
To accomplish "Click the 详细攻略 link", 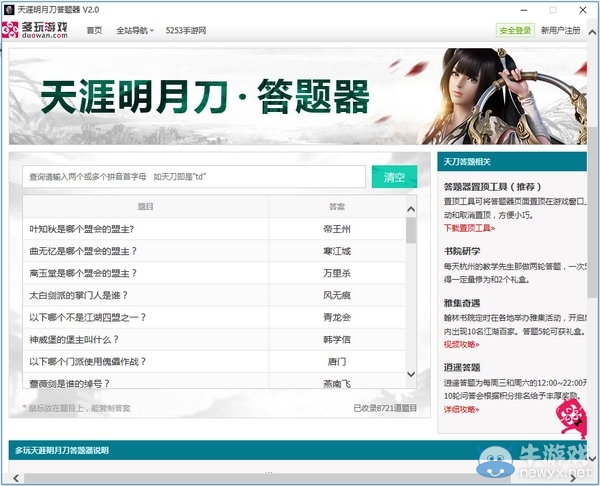I will coord(461,409).
